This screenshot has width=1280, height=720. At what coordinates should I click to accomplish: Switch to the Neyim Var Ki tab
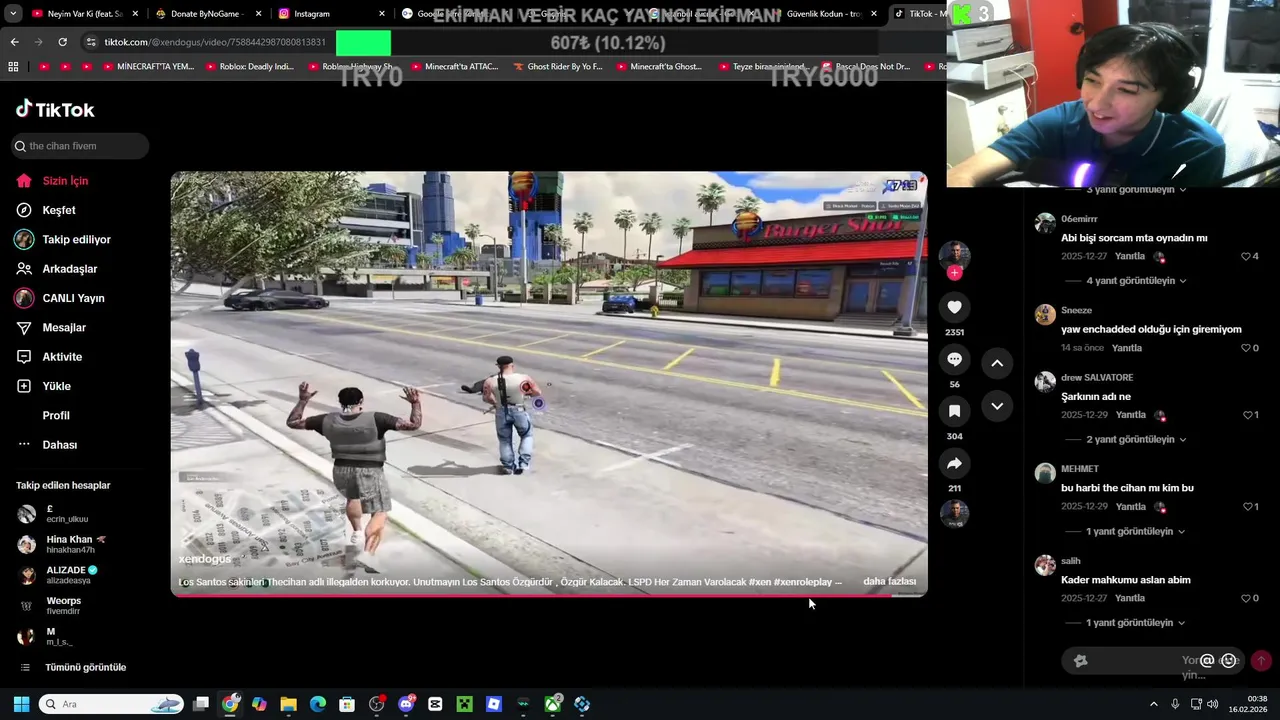pos(85,14)
